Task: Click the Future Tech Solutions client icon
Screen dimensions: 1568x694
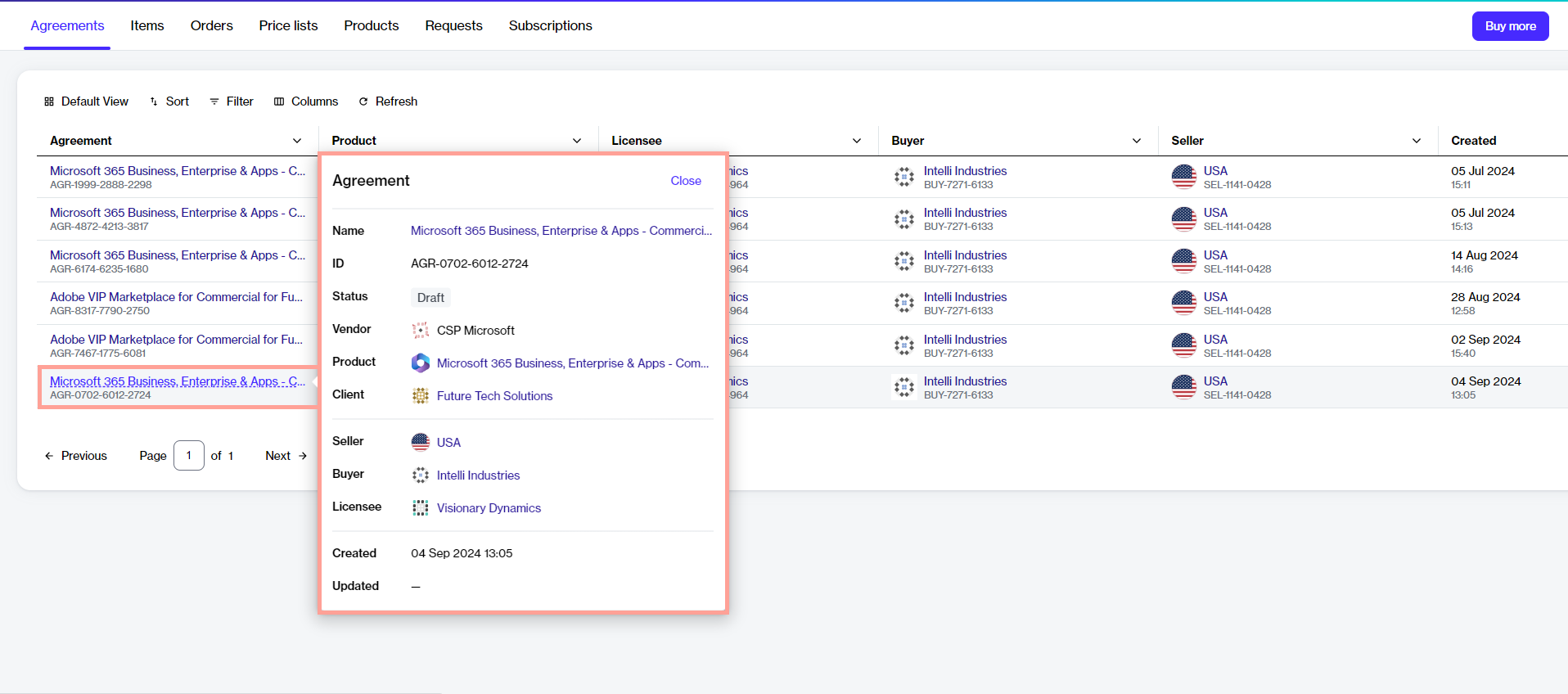Action: pyautogui.click(x=420, y=396)
